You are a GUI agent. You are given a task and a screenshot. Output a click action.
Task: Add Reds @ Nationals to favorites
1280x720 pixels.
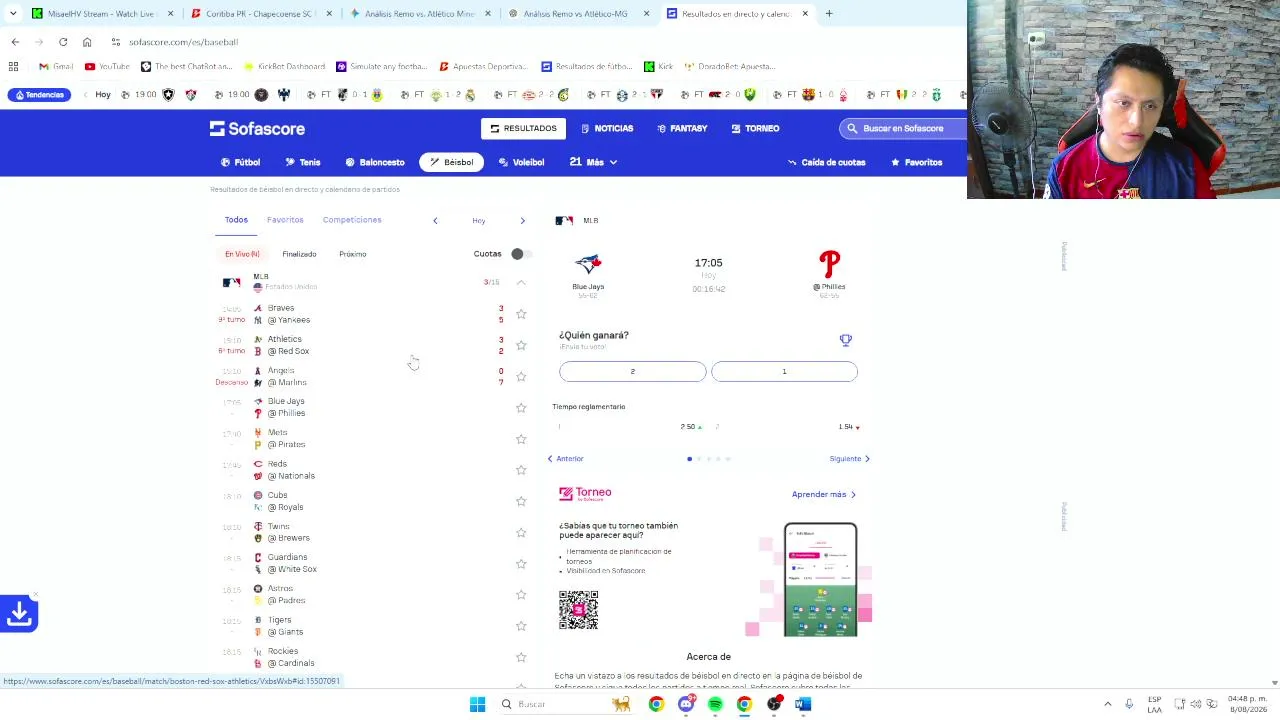521,470
